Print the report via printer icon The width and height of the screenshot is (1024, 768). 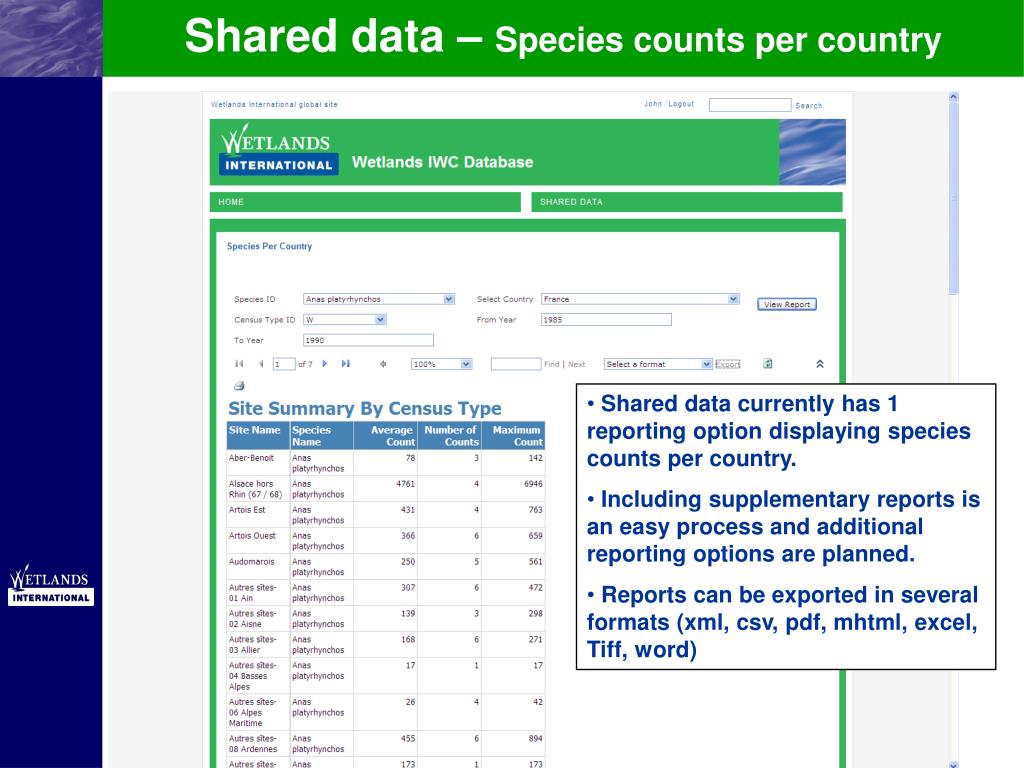click(239, 386)
